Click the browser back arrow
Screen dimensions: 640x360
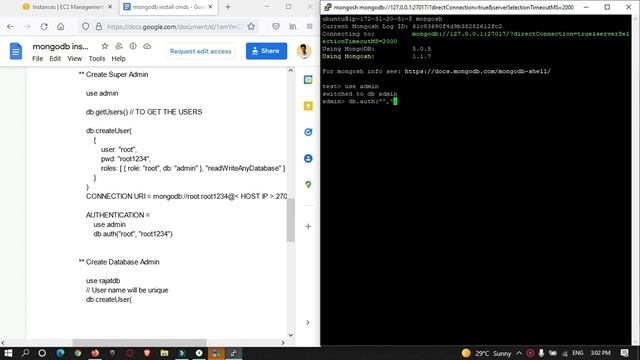(x=10, y=27)
